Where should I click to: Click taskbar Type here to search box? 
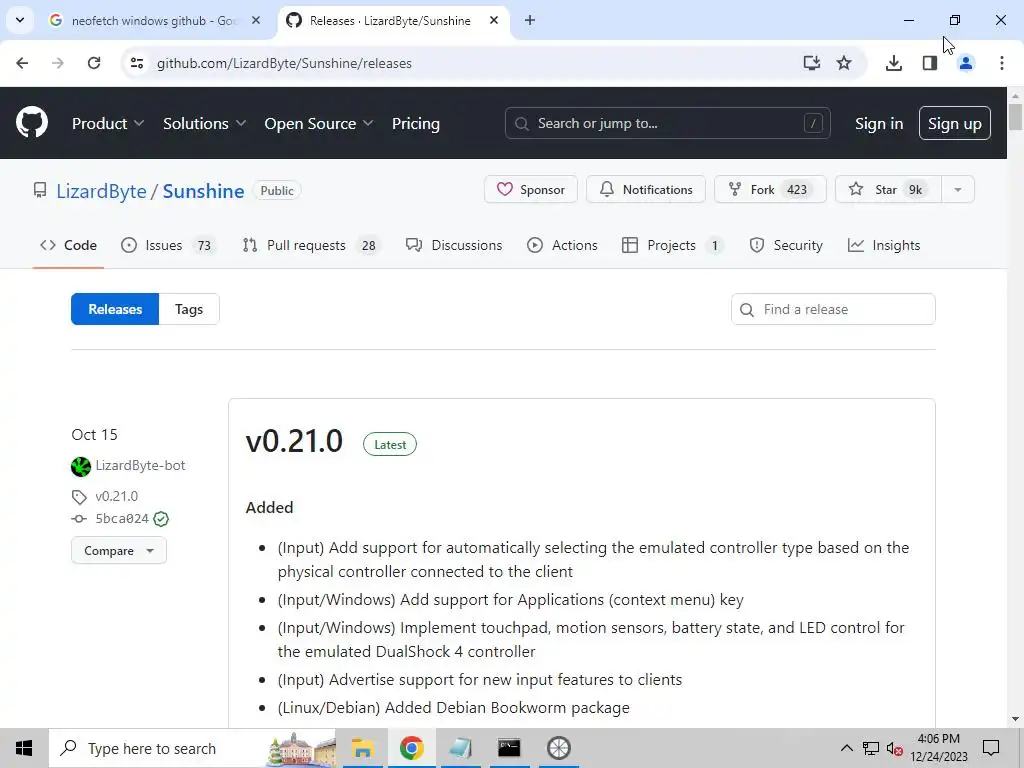193,748
